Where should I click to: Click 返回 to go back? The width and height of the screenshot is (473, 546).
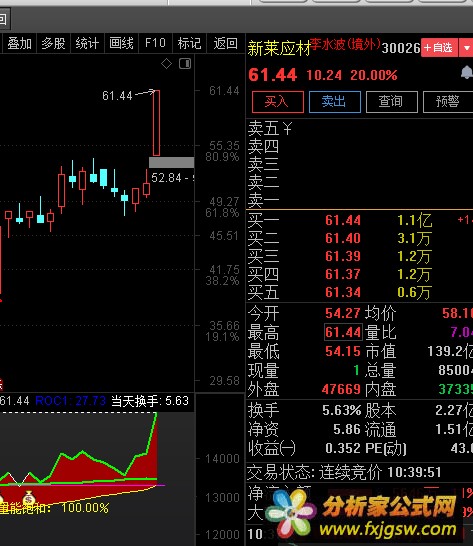(x=226, y=44)
